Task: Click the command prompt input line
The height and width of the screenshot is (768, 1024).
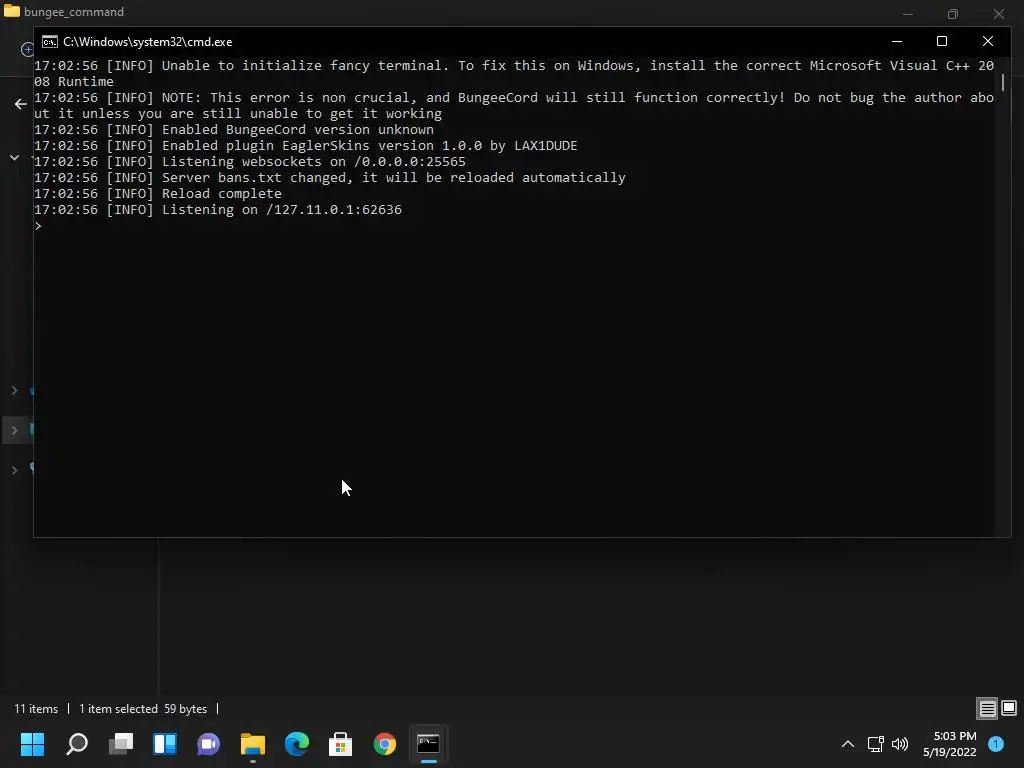Action: (516, 225)
